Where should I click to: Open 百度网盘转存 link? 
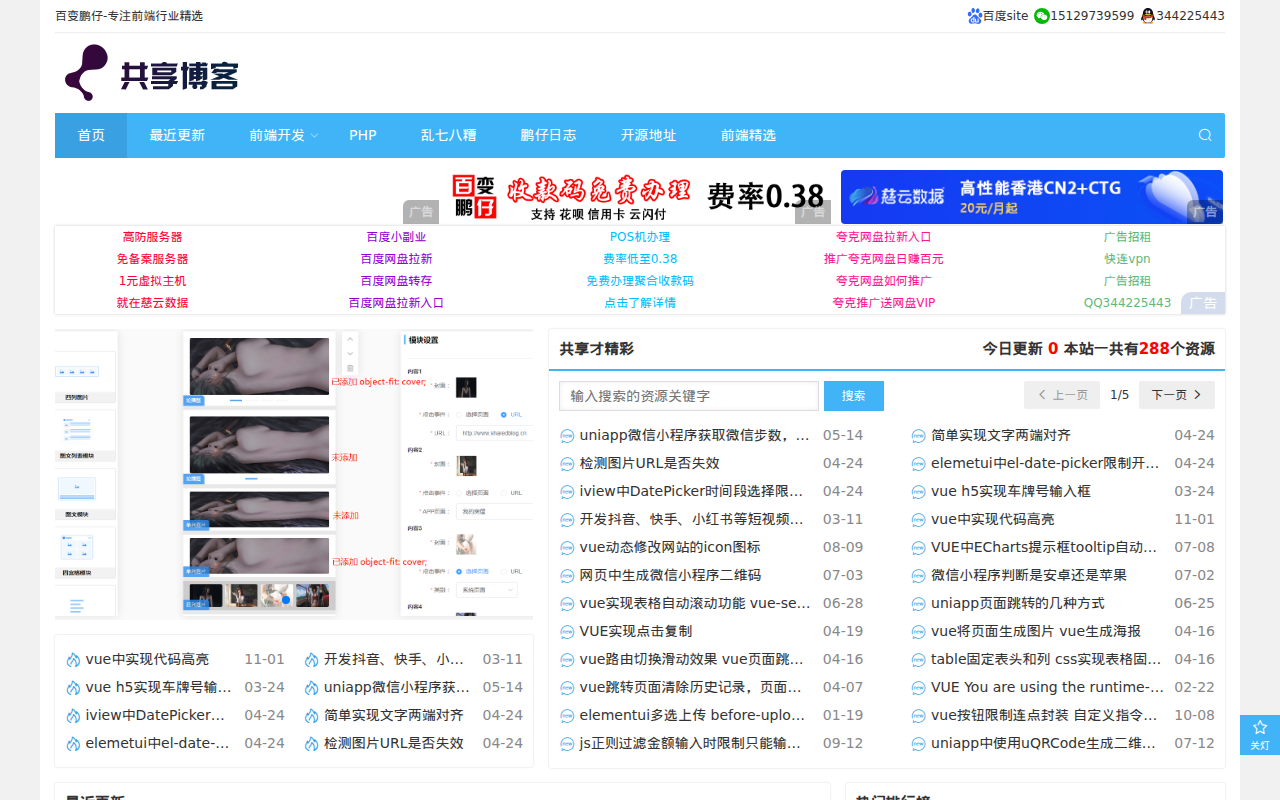(x=396, y=281)
